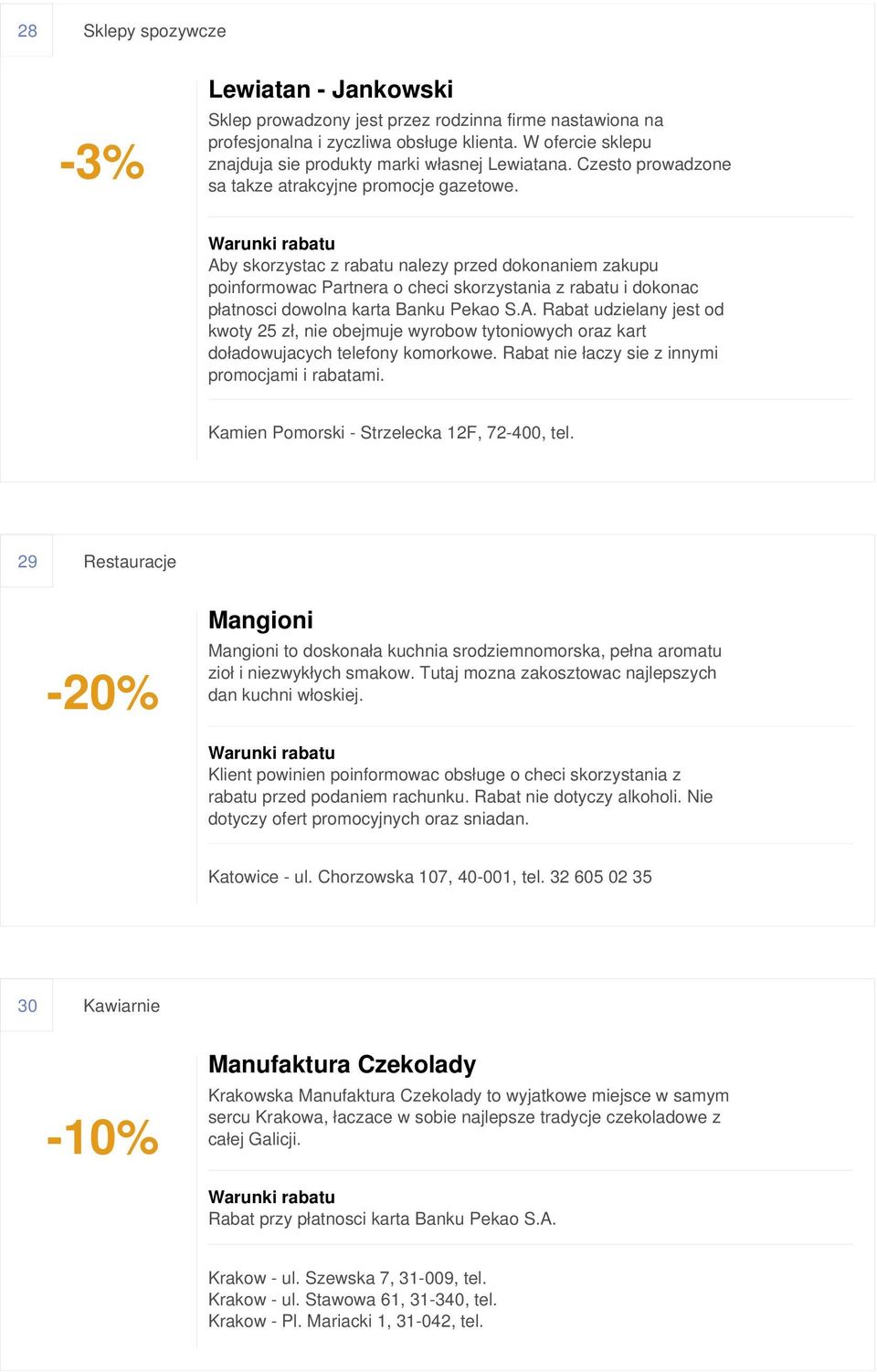
Task: Click Warunki rabatu heading under Mangioni
Action: pos(271,754)
